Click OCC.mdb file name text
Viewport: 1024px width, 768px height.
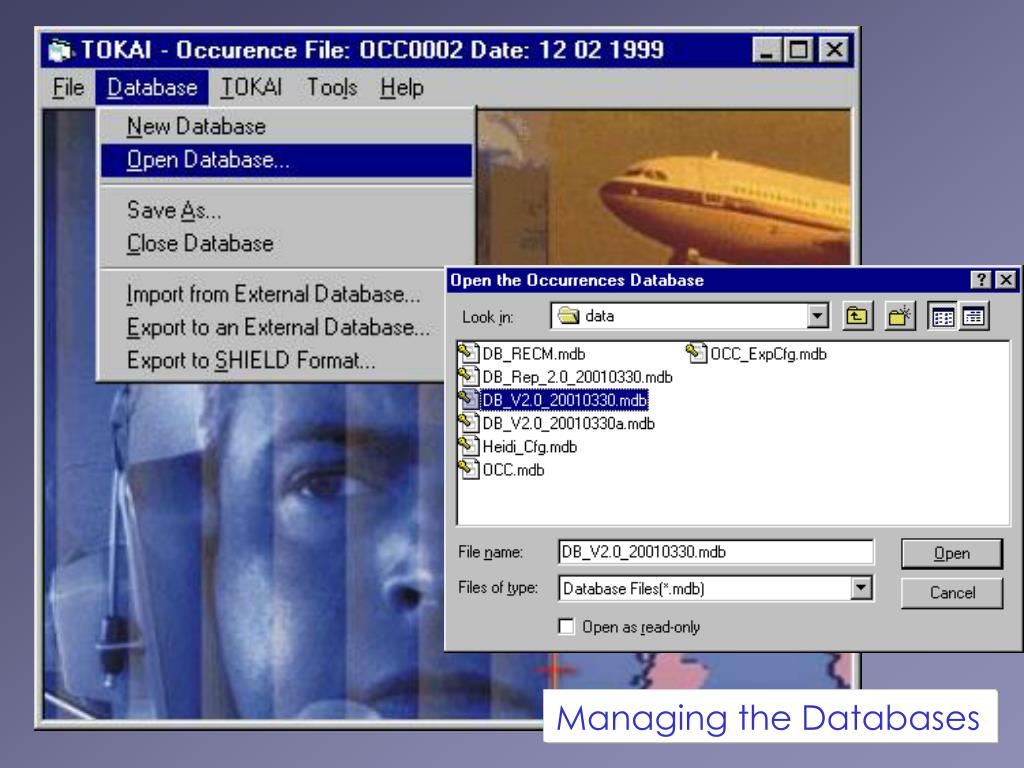coord(513,470)
